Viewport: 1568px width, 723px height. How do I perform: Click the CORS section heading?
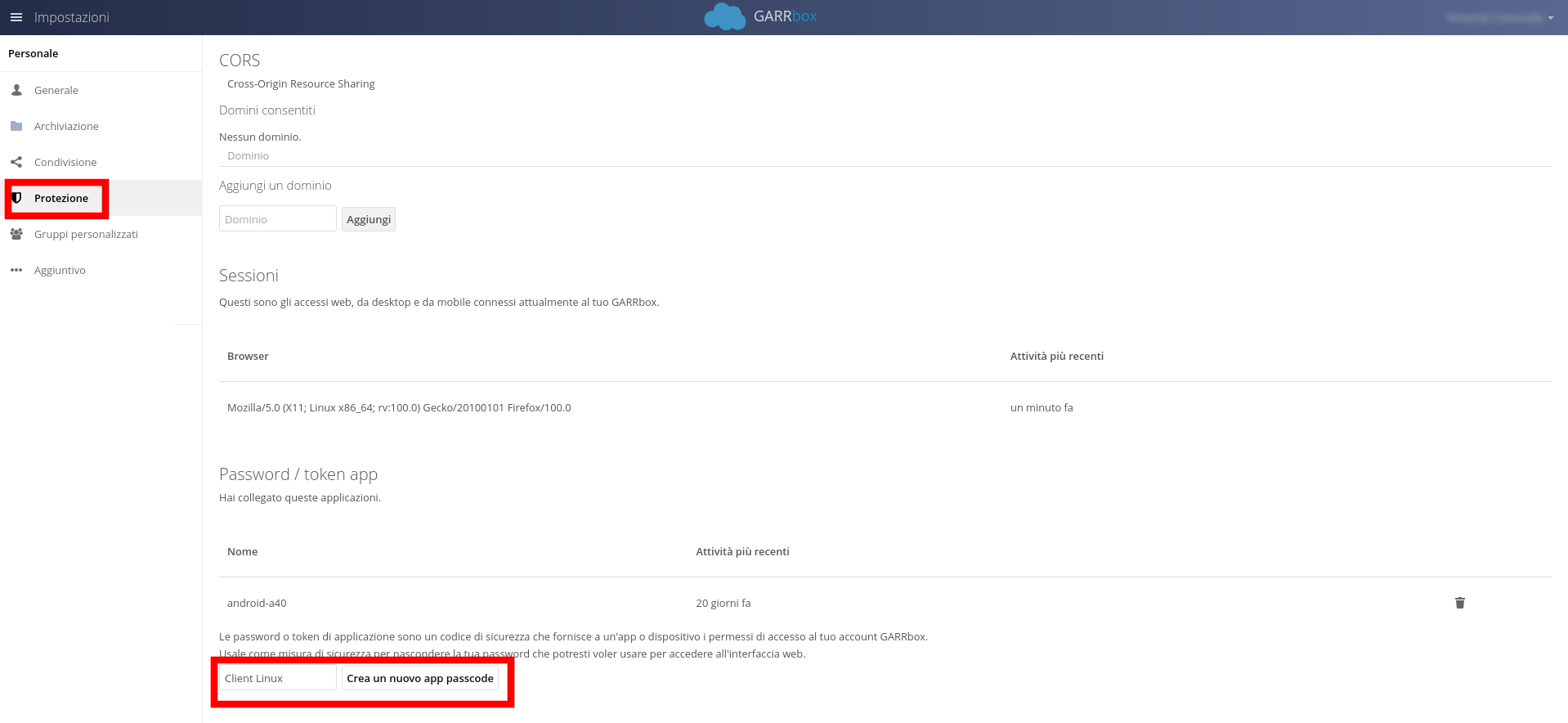pyautogui.click(x=240, y=61)
